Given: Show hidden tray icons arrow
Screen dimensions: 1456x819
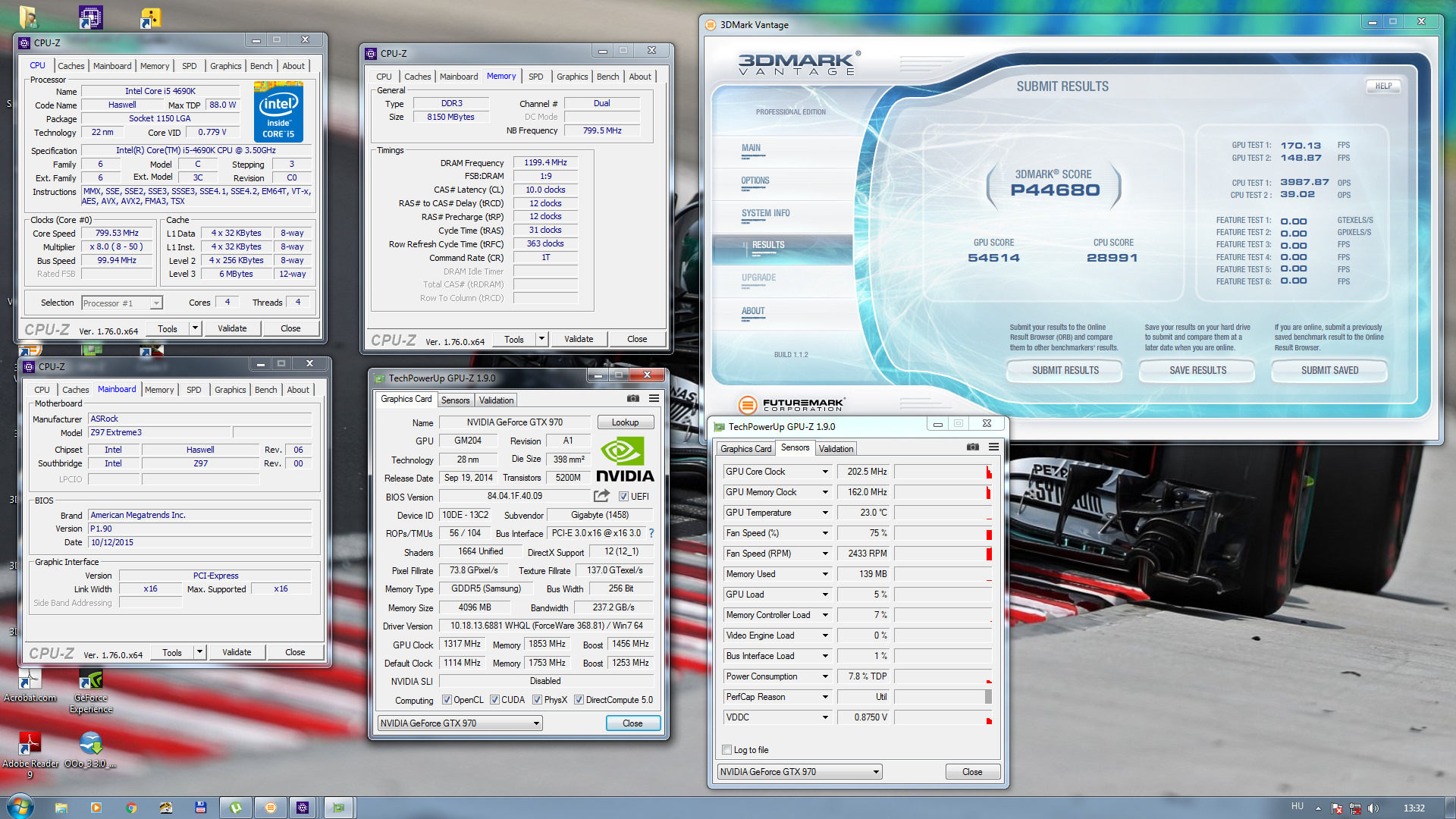Looking at the screenshot, I should coord(1318,808).
